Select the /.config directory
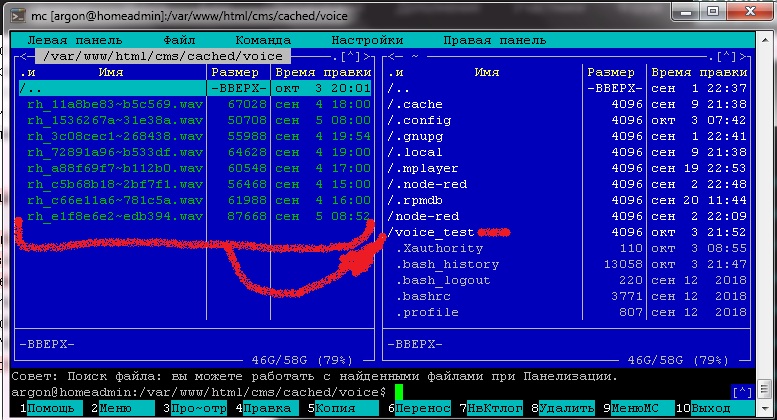This screenshot has width=777, height=420. (419, 120)
